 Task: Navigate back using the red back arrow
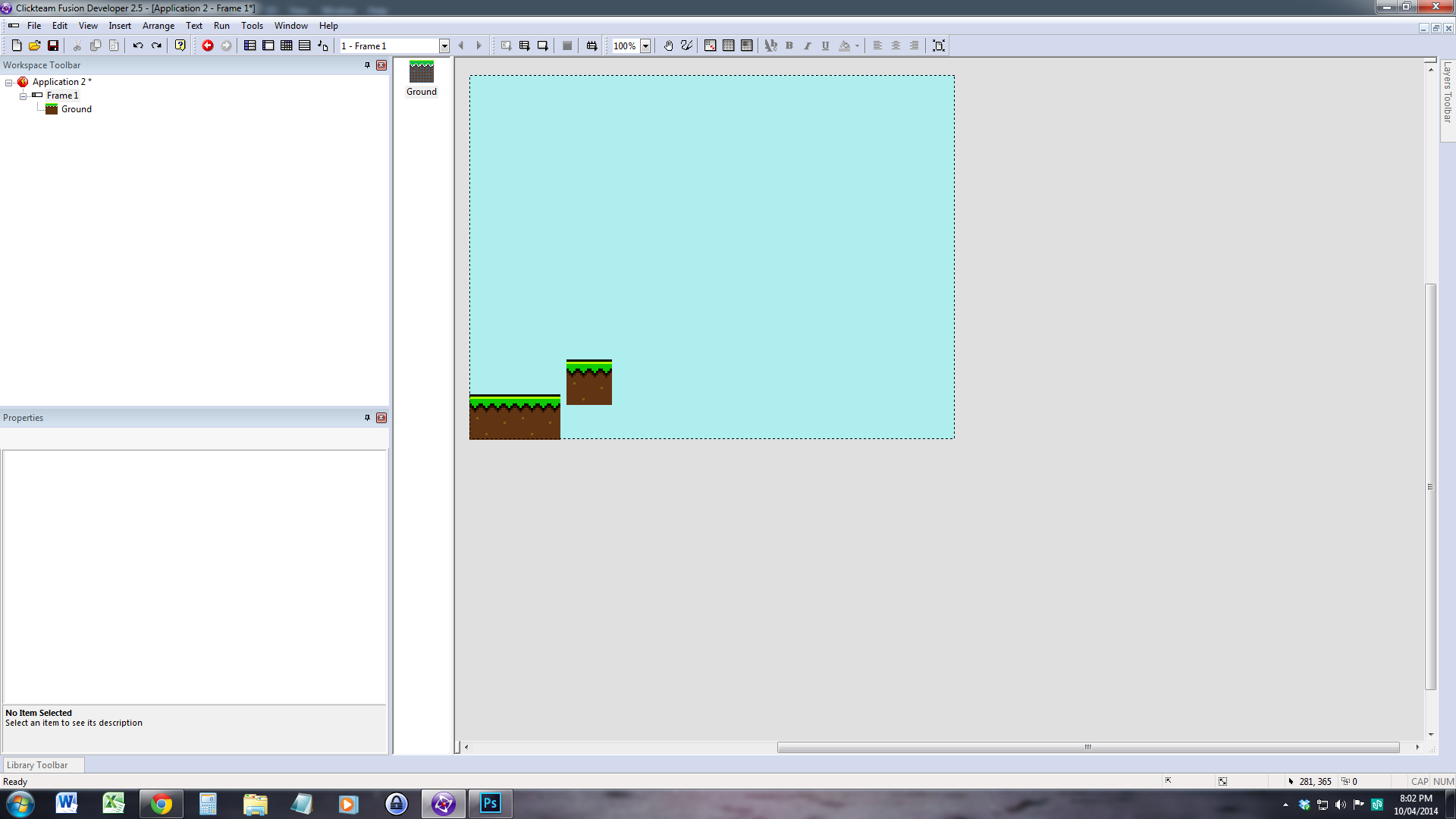pyautogui.click(x=209, y=45)
